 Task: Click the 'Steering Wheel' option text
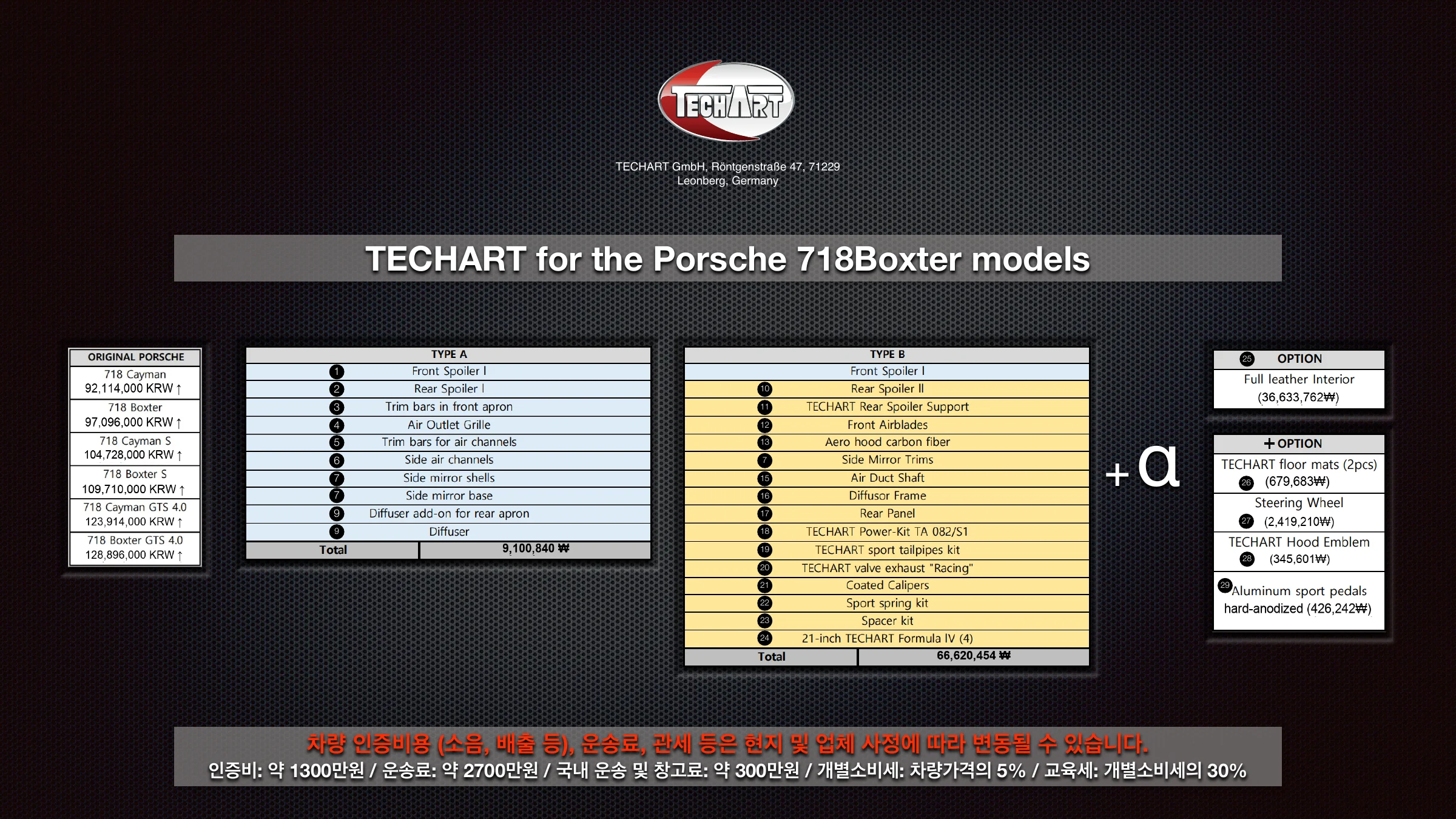(1299, 503)
